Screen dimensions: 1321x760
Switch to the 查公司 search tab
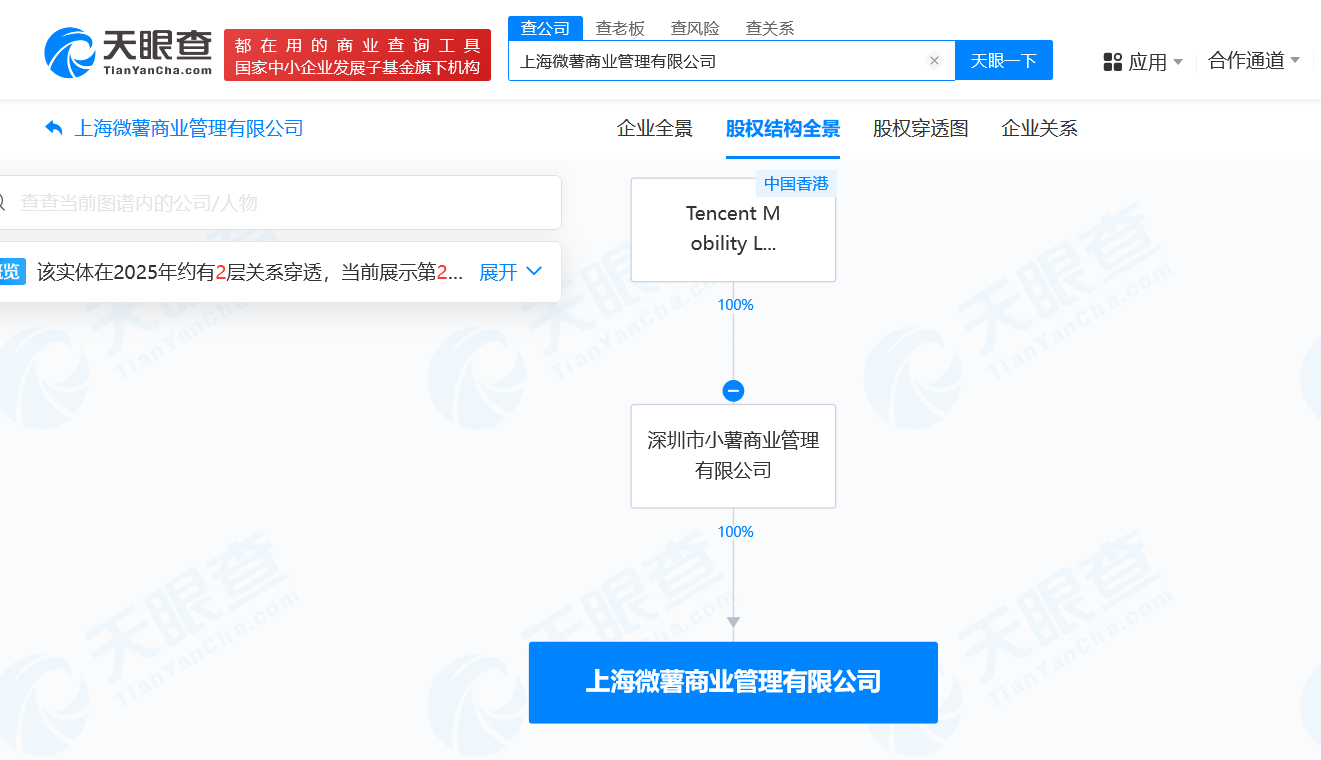pos(545,28)
